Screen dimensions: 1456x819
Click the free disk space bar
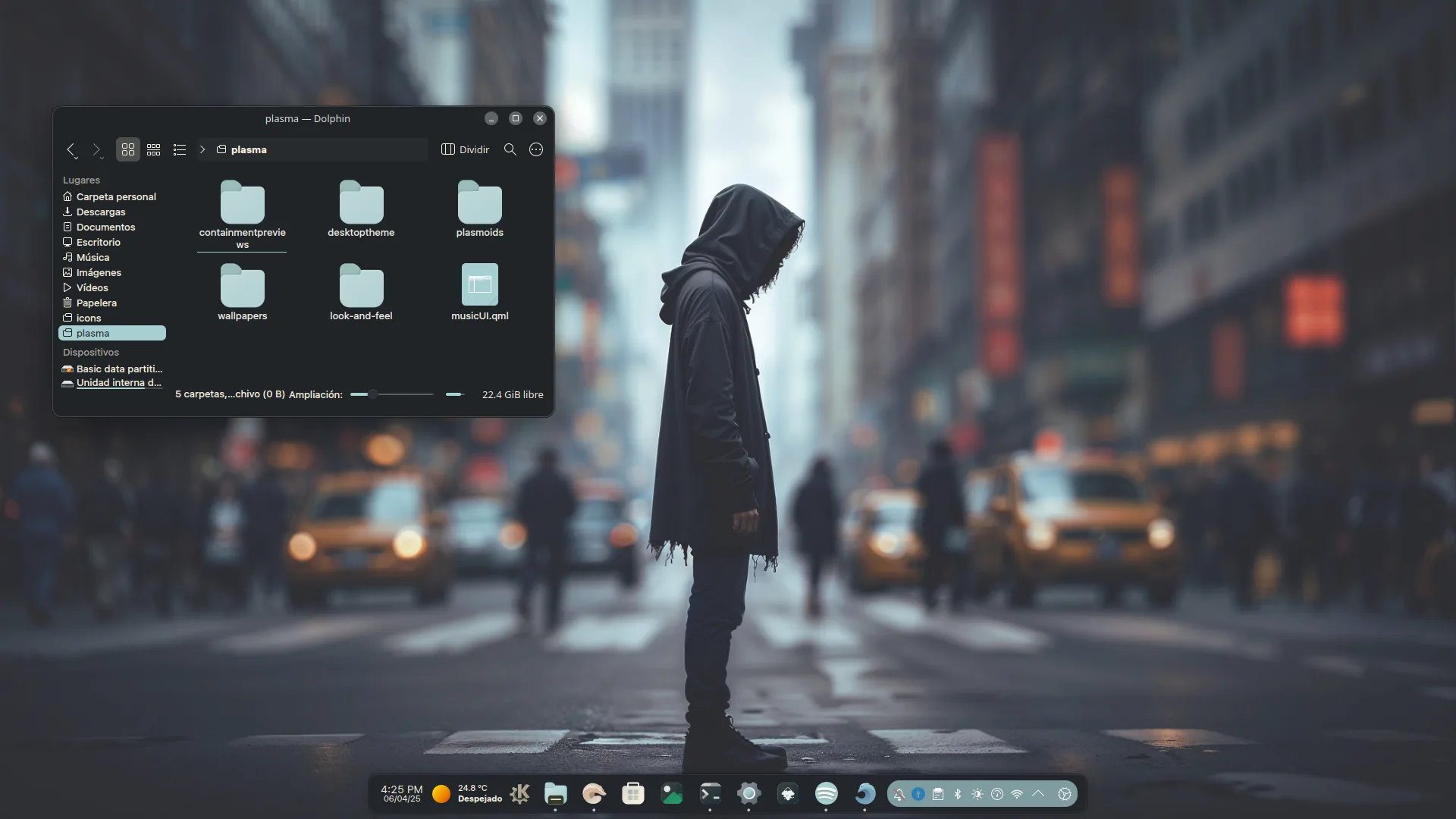[x=455, y=394]
